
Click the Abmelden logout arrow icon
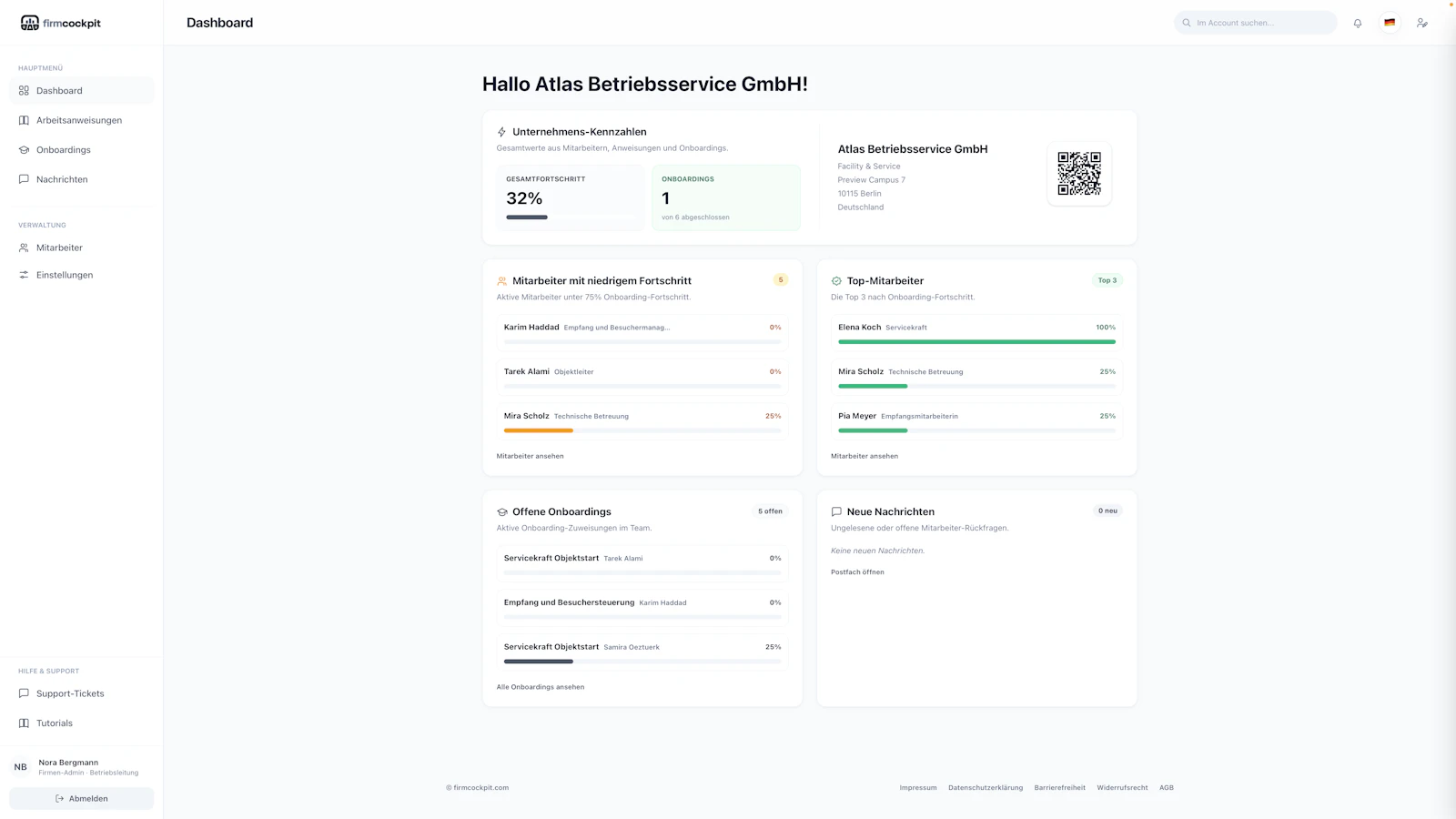59,799
